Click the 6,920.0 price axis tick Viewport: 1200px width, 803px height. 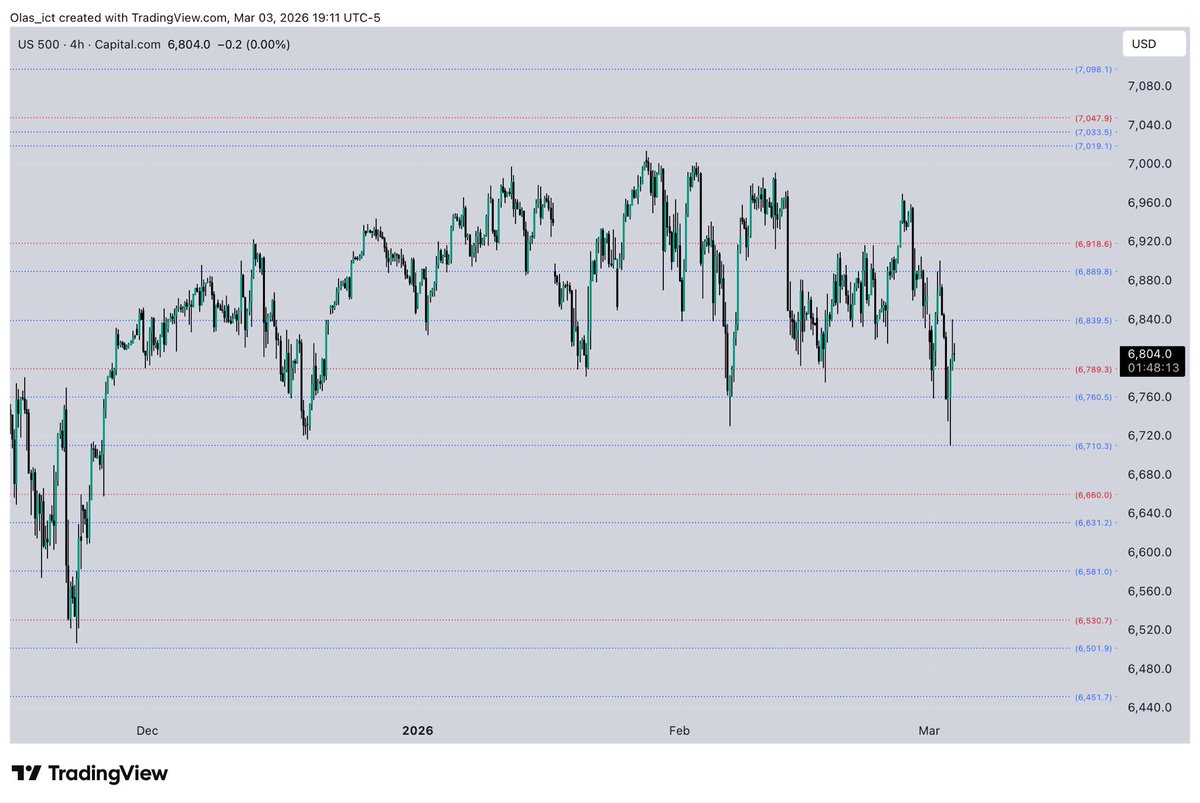click(x=1149, y=242)
